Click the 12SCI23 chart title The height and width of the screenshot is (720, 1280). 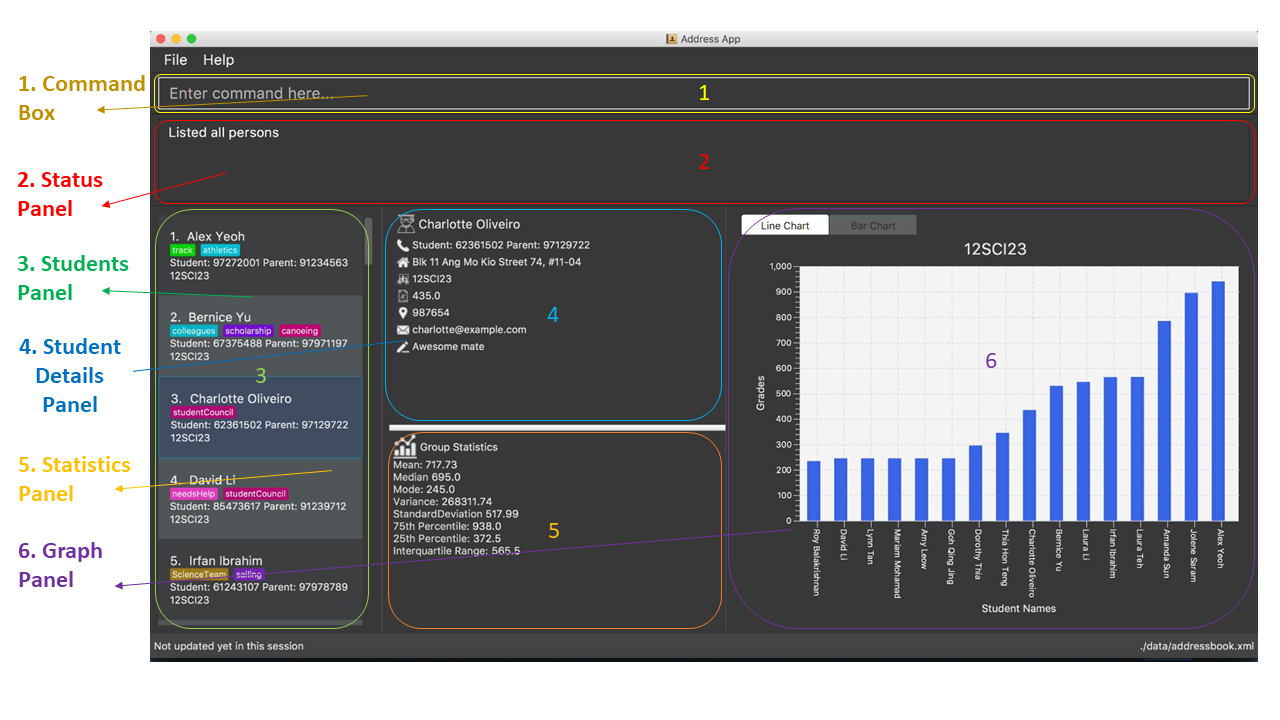click(995, 250)
